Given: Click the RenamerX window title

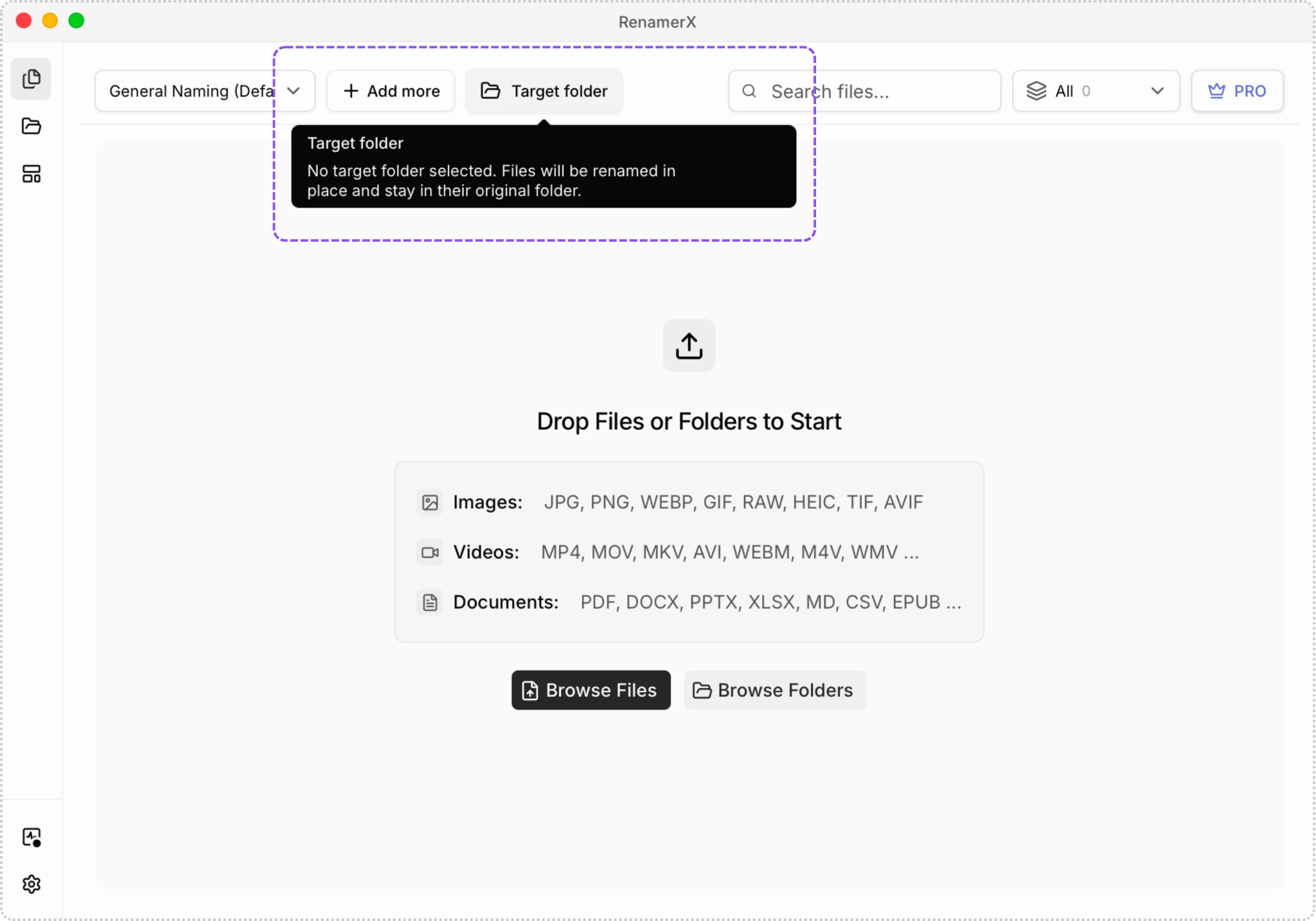Looking at the screenshot, I should click(657, 22).
